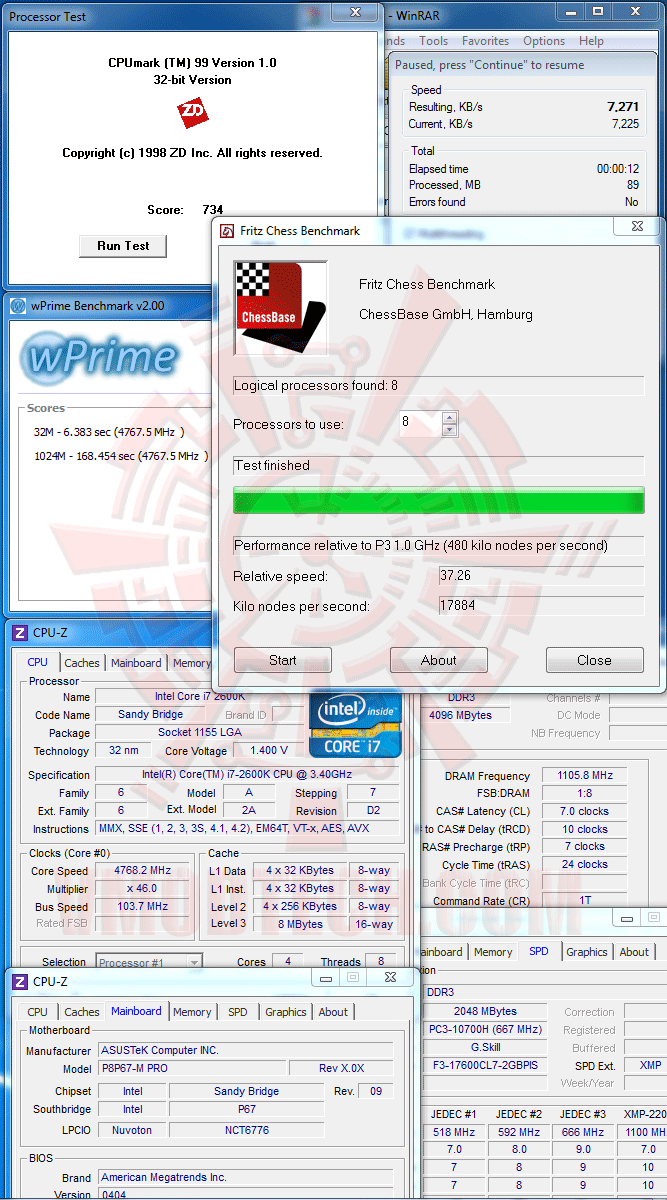Click the title icon of CPU-Z processor window

[18, 633]
